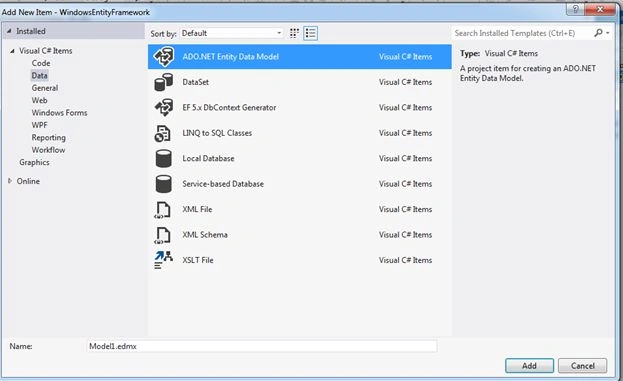623x381 pixels.
Task: Select the LINQ to SQL Classes name
Action: (x=217, y=133)
